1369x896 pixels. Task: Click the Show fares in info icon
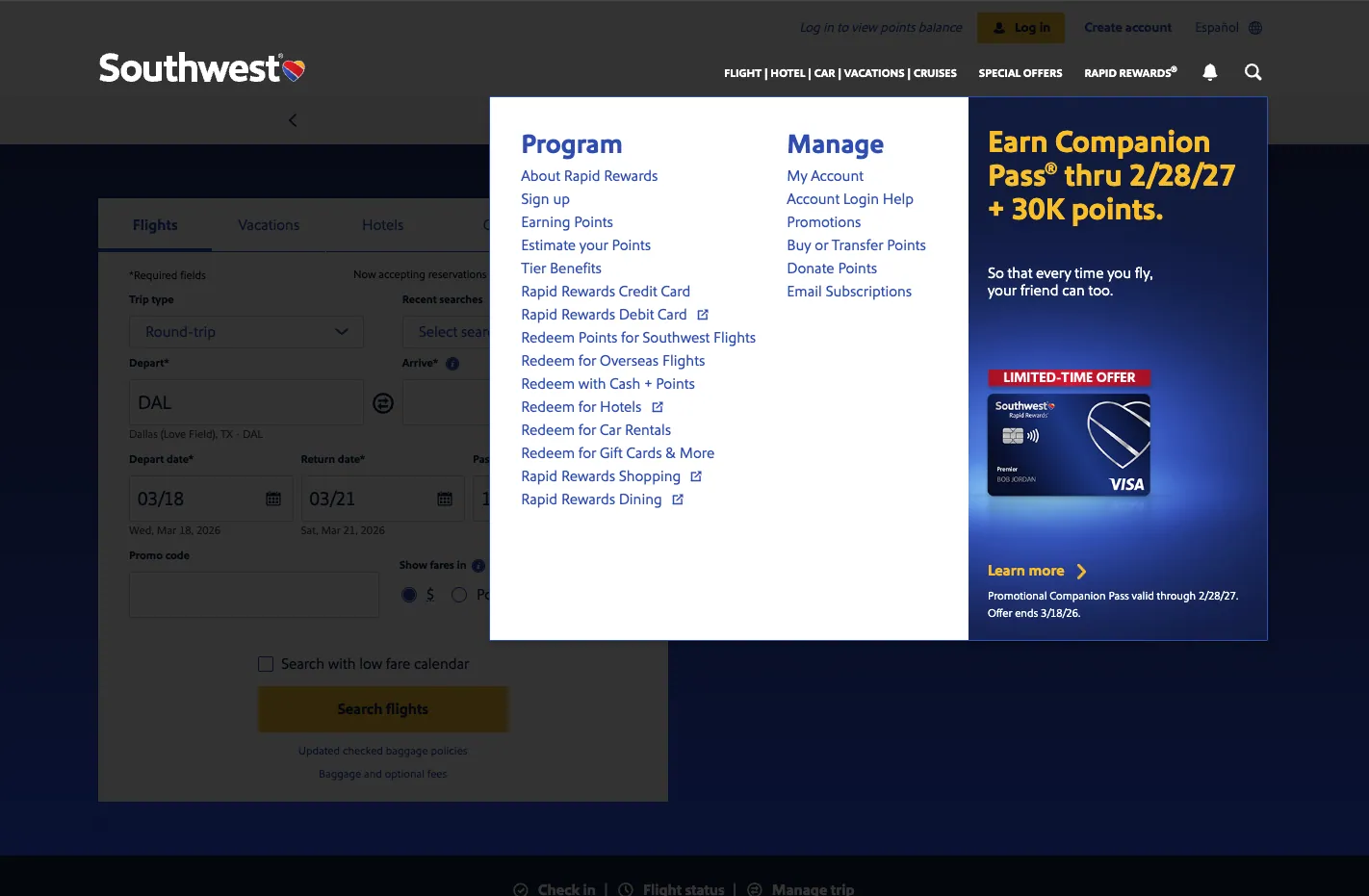pyautogui.click(x=478, y=566)
